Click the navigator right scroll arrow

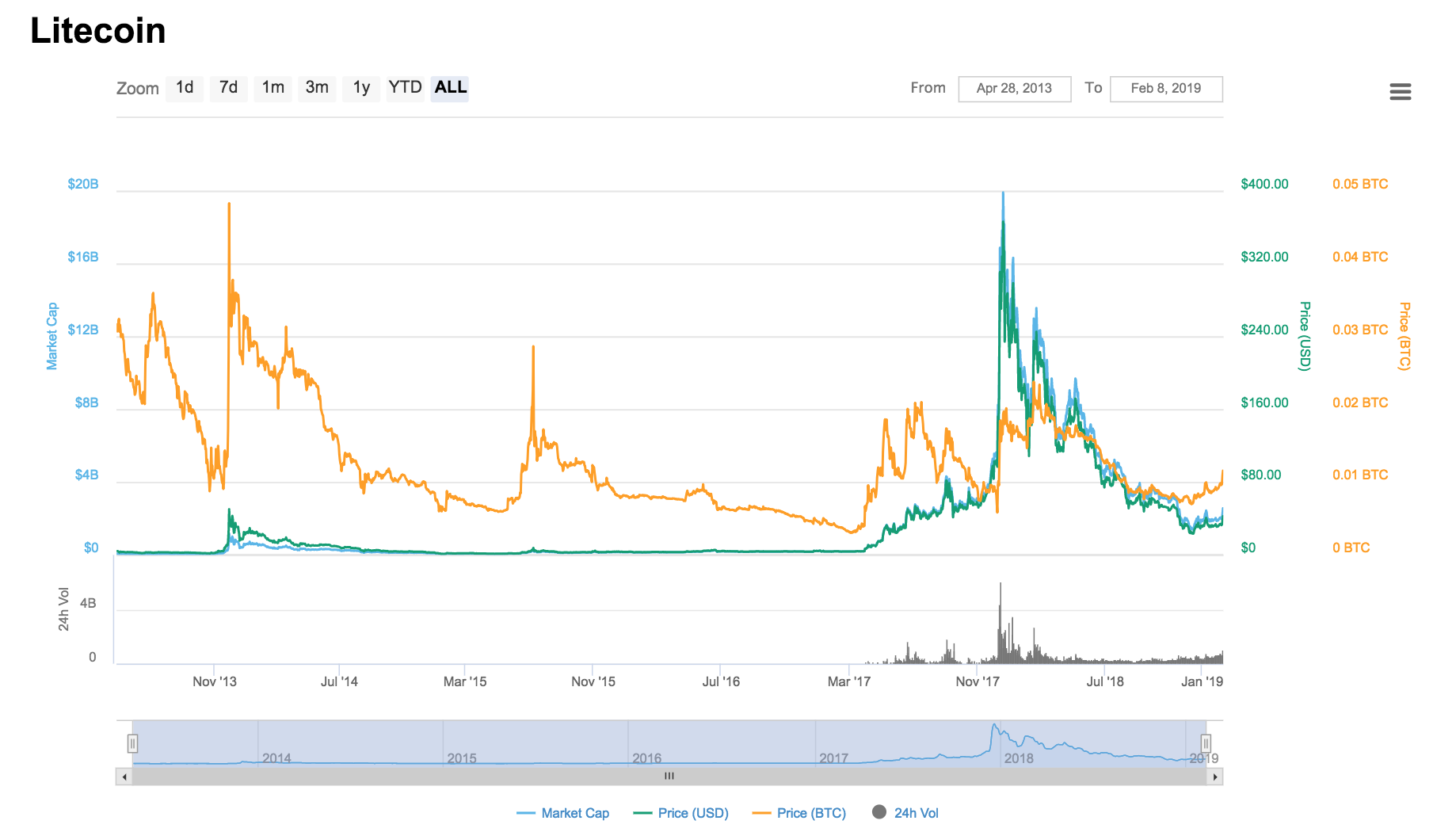(1214, 777)
